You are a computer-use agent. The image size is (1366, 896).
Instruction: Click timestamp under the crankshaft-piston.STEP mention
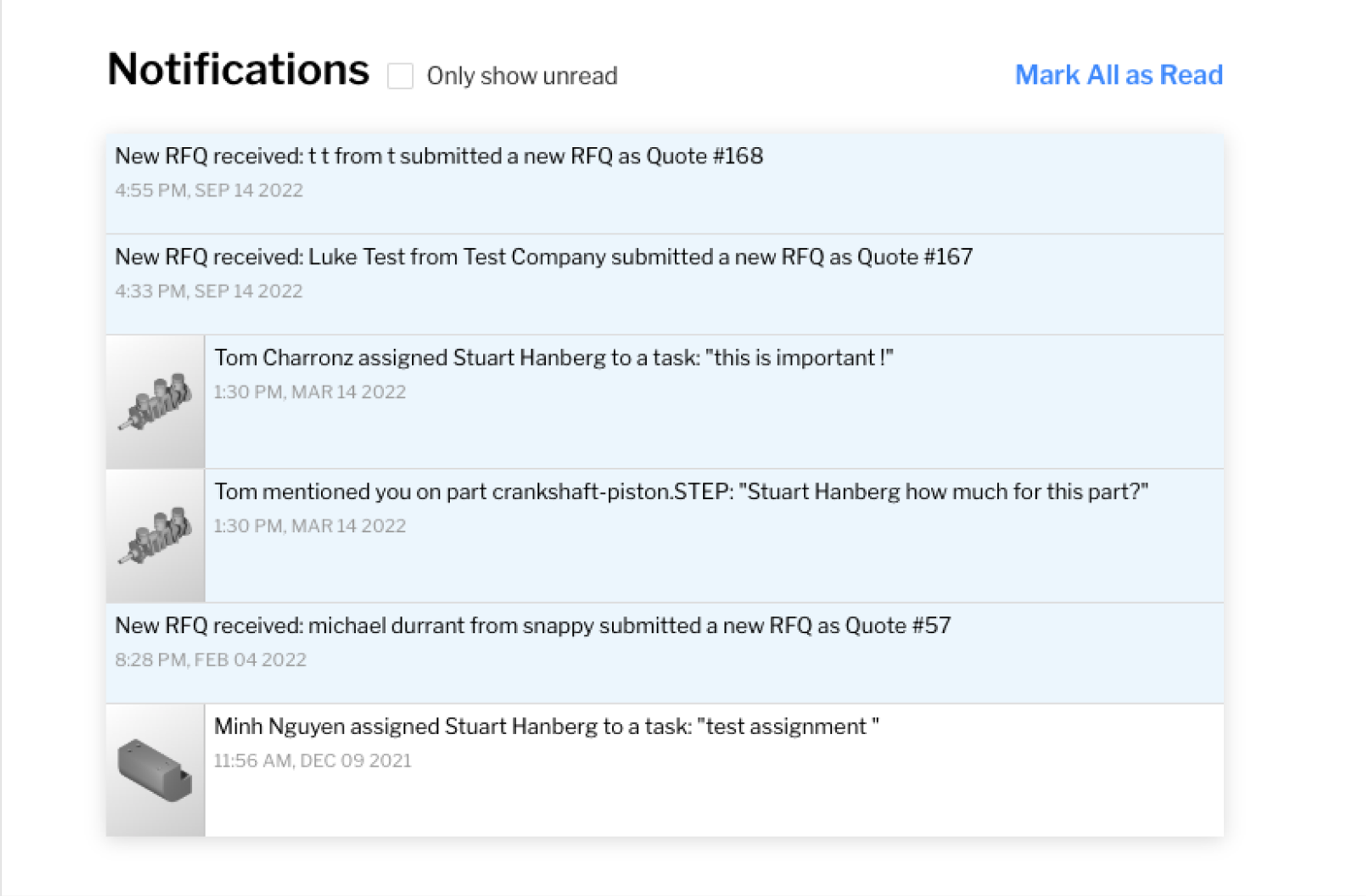tap(310, 526)
